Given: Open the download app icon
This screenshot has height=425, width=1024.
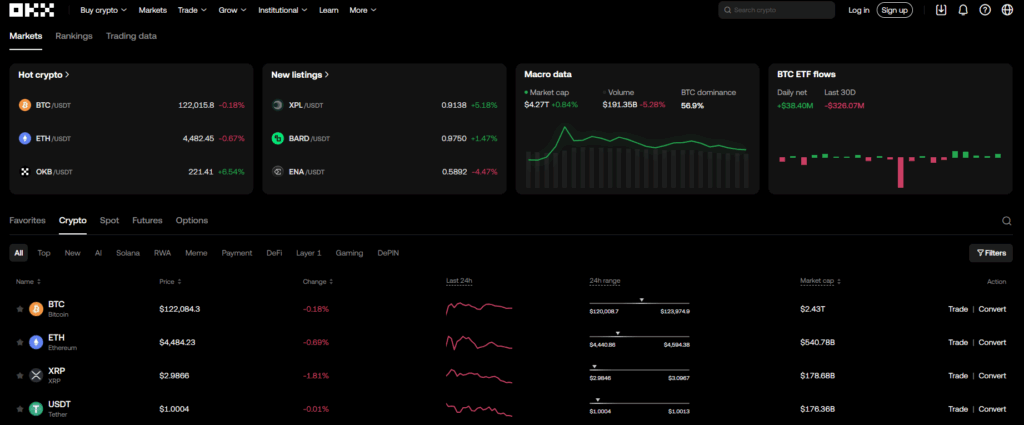Looking at the screenshot, I should pyautogui.click(x=941, y=10).
